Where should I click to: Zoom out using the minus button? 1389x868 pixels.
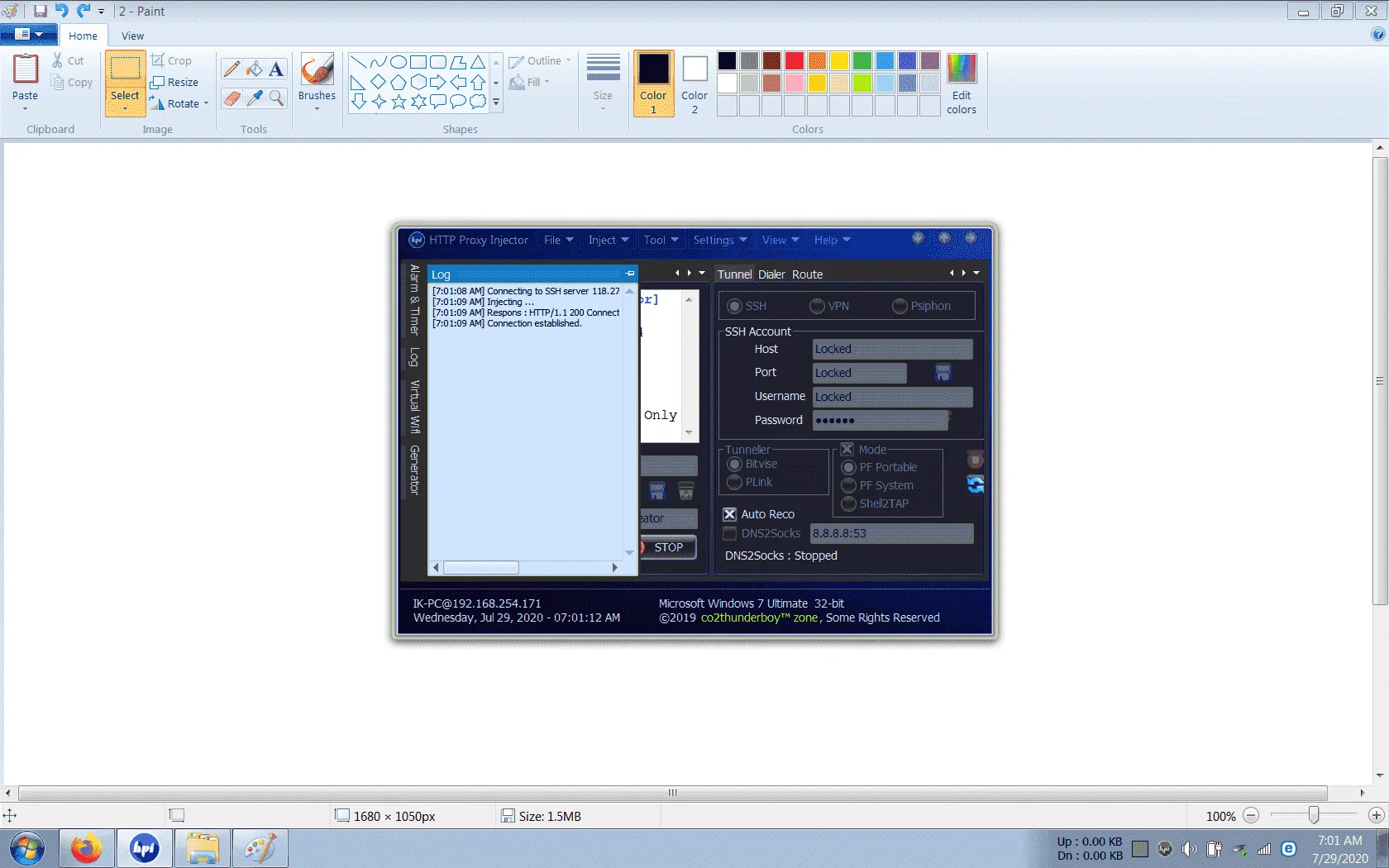pos(1251,816)
